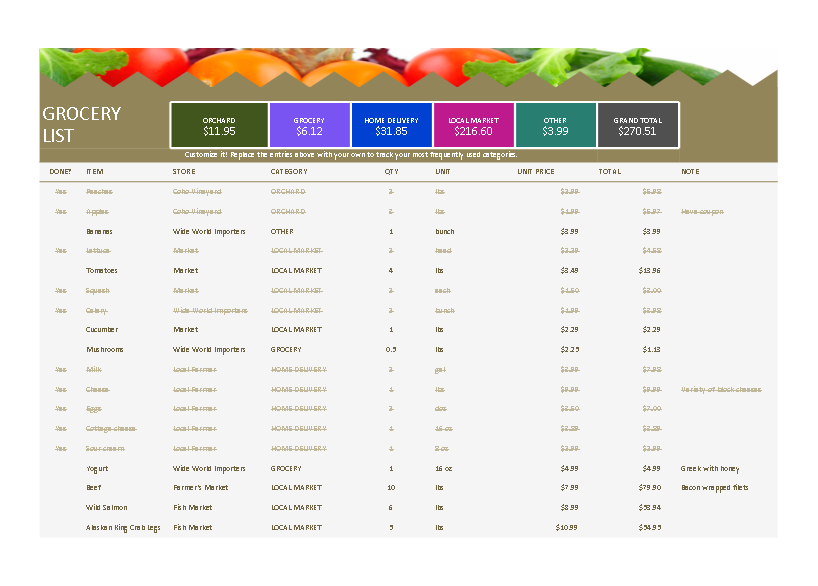The image size is (818, 586).
Task: Click the 'Customize it!' instruction text
Action: [351, 154]
